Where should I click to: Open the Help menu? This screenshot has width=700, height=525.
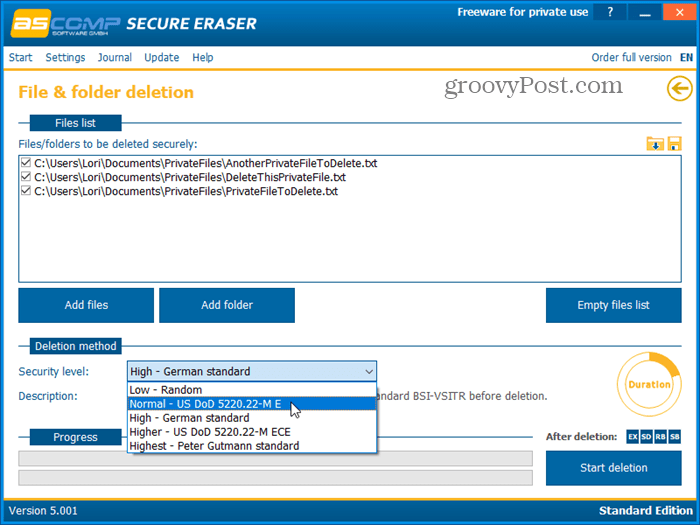(x=203, y=58)
